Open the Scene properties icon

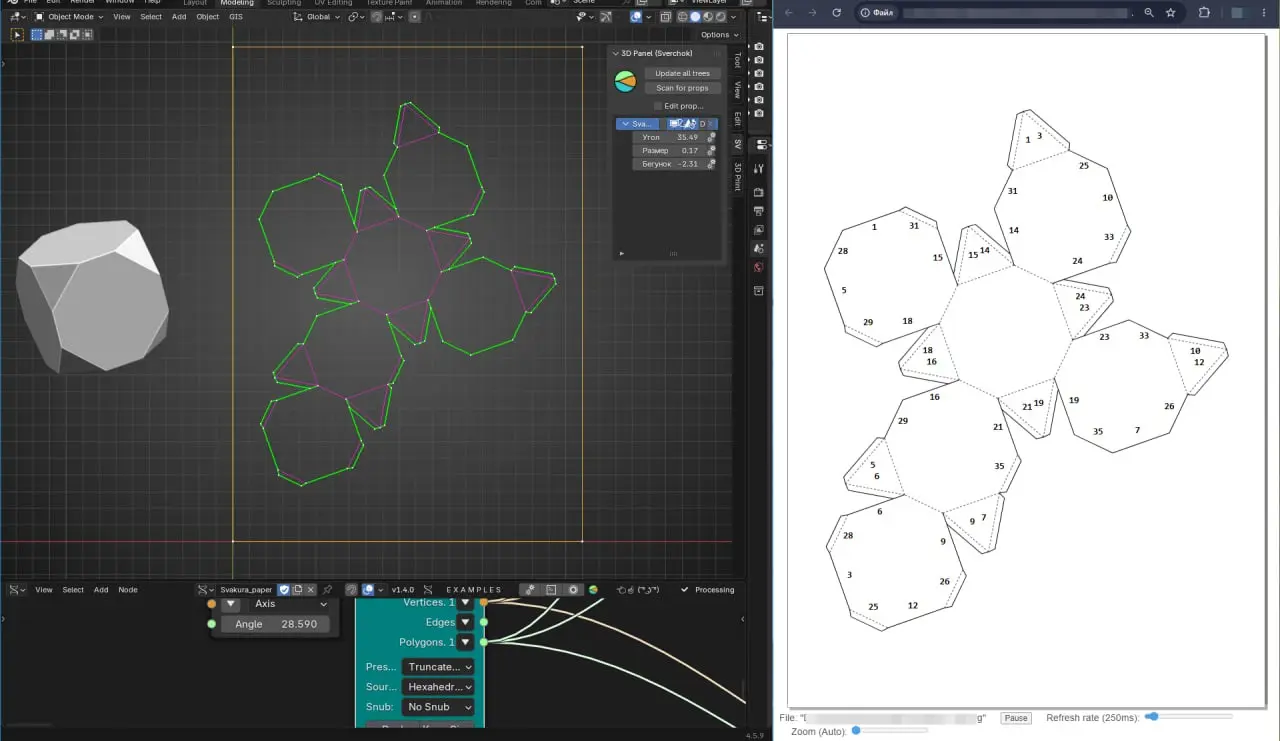759,248
